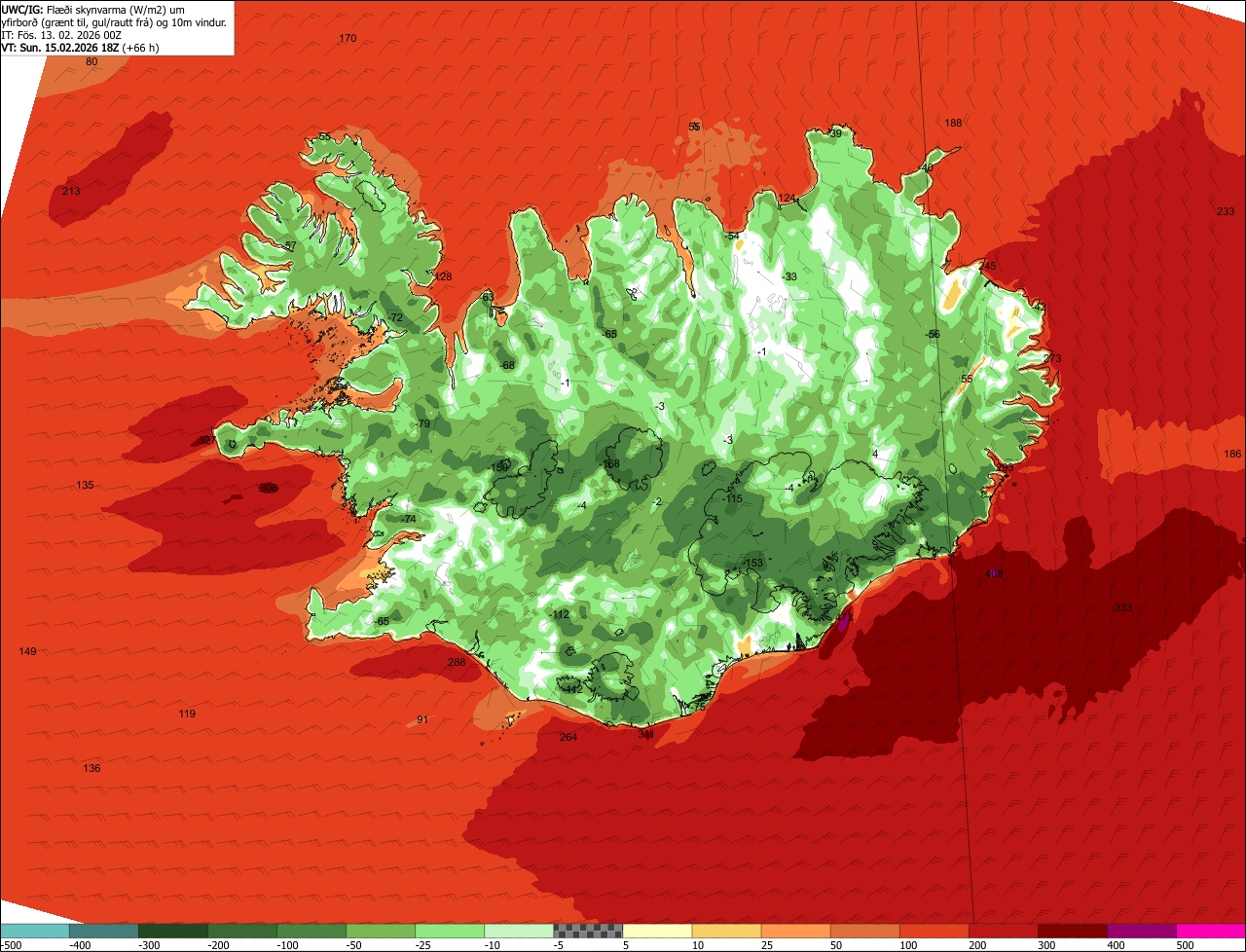
Task: Click the map value '186' near the east edge
Action: coord(1232,454)
